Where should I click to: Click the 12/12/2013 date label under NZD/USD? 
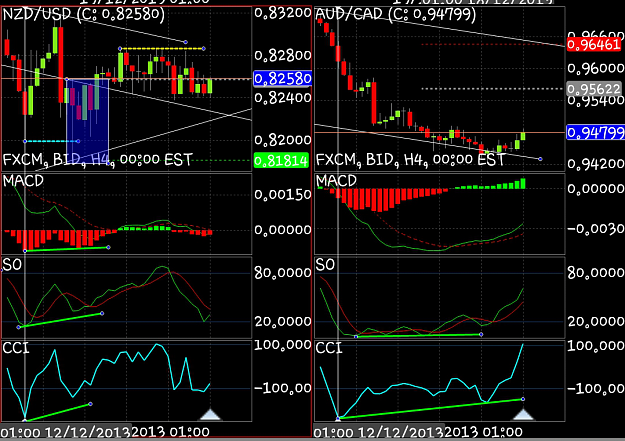coord(88,433)
